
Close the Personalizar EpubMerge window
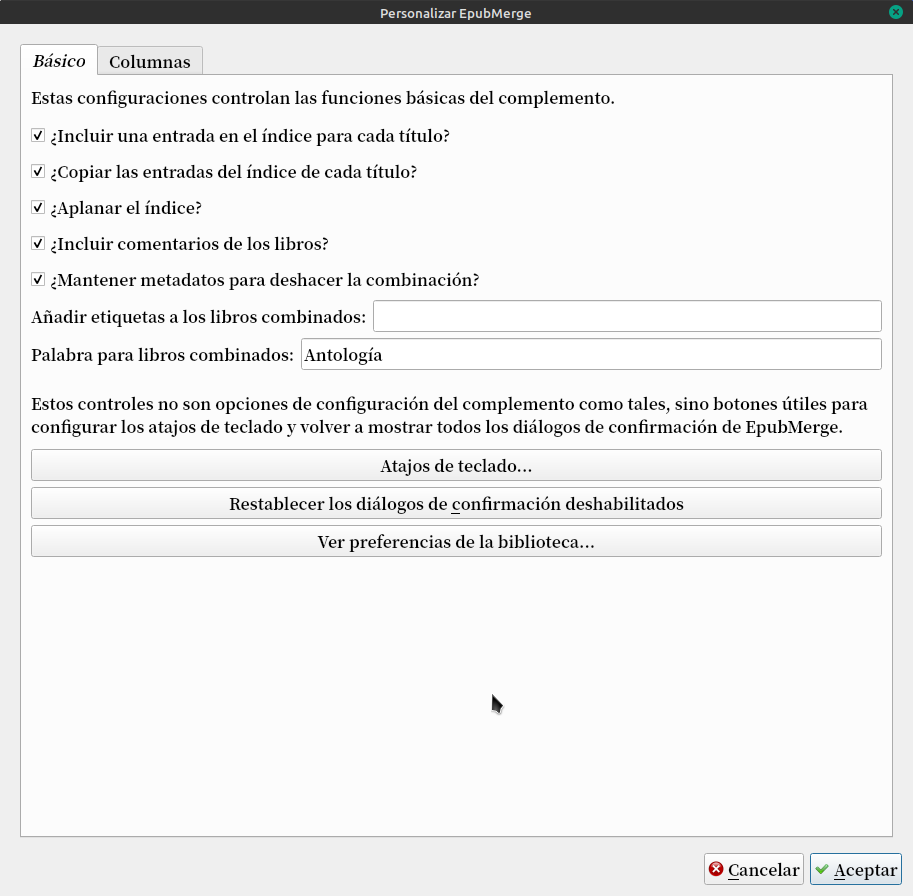(x=896, y=12)
